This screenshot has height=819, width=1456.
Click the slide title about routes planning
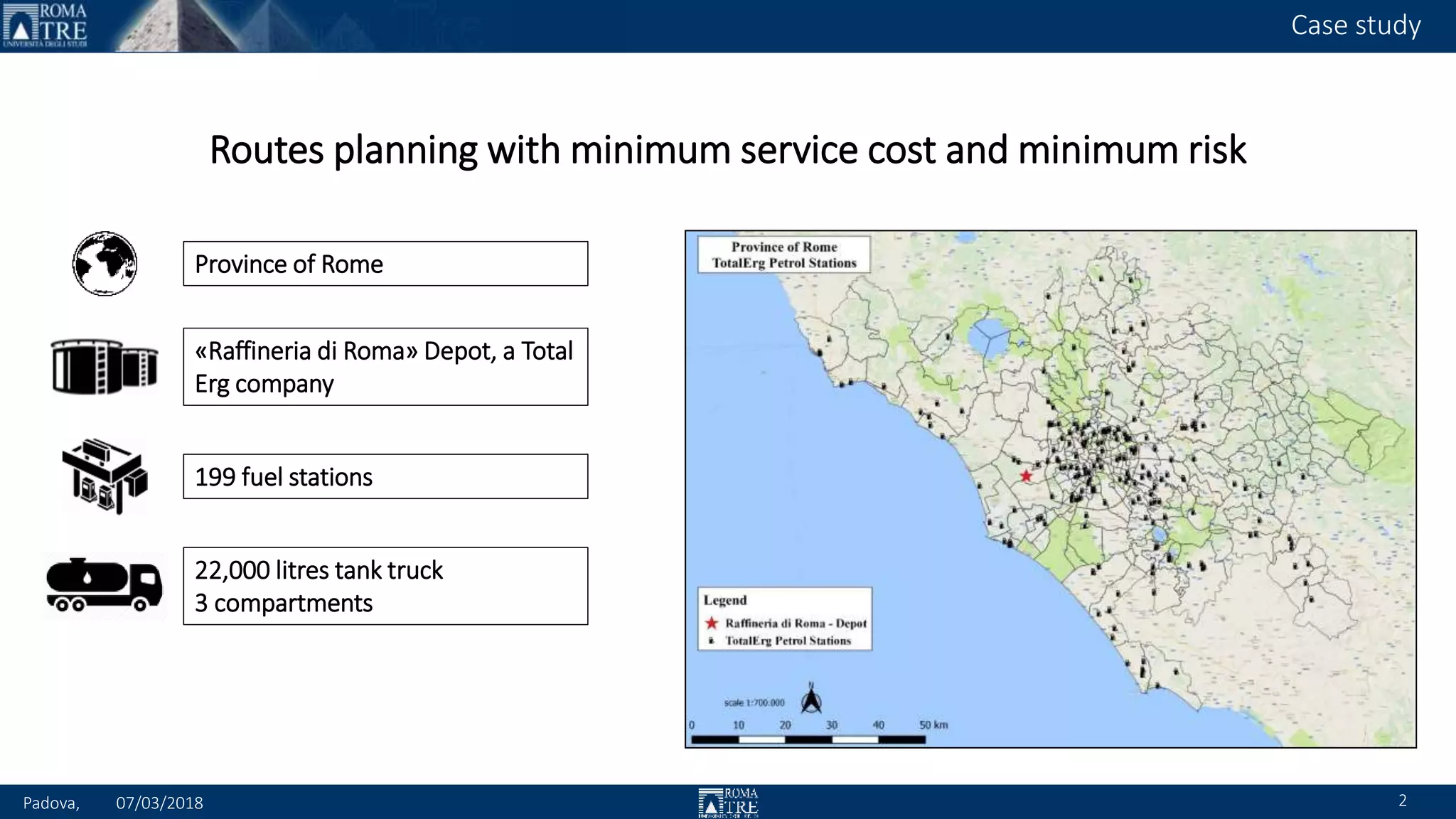[727, 150]
